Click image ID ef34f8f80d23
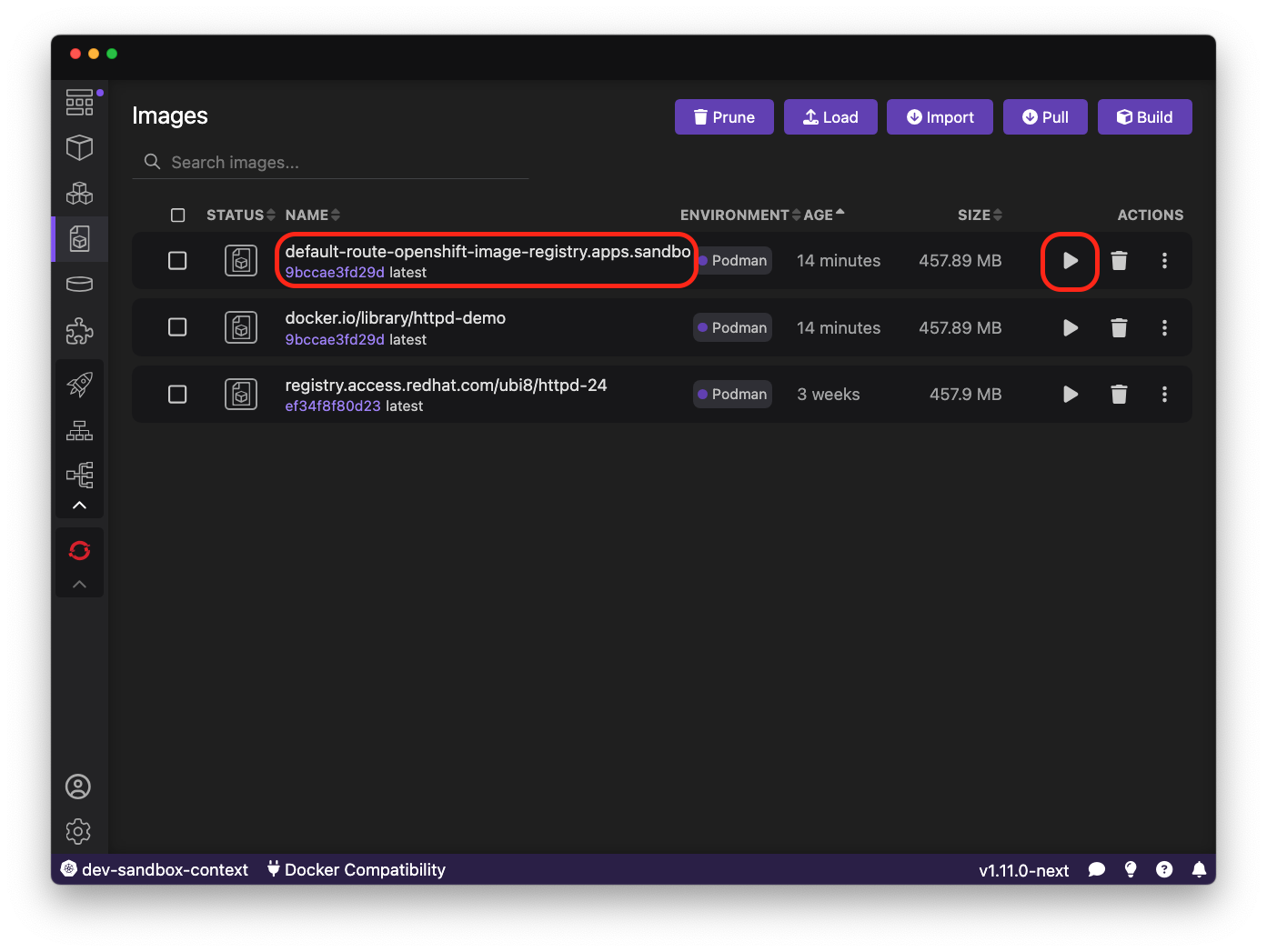The image size is (1267, 952). 333,406
